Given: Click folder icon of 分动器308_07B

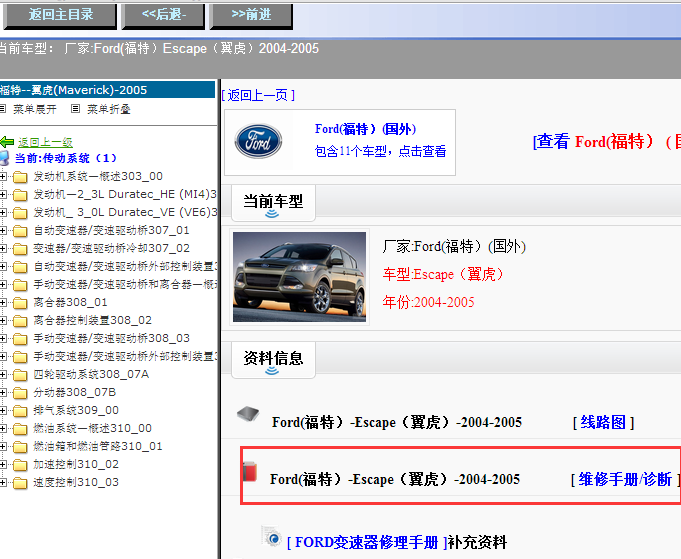Looking at the screenshot, I should tap(20, 393).
